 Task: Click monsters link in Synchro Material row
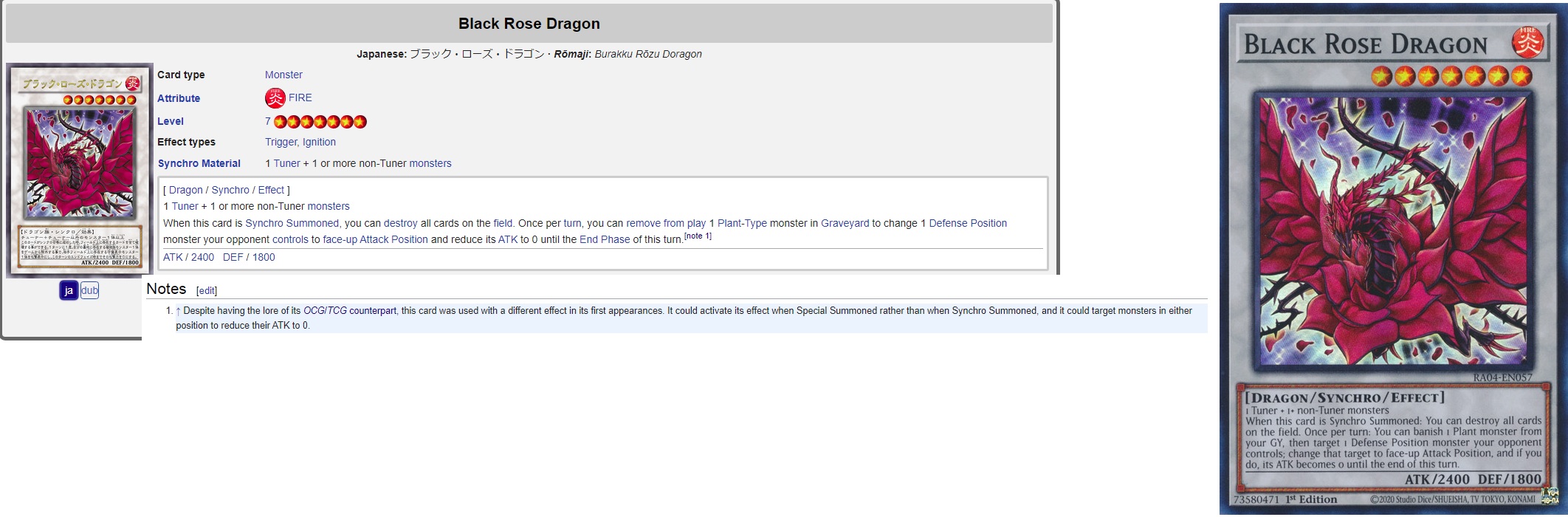[x=430, y=163]
